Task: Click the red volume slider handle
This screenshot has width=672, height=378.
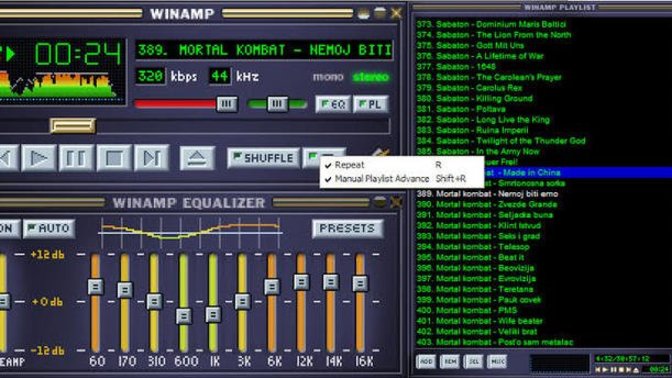Action: [227, 104]
